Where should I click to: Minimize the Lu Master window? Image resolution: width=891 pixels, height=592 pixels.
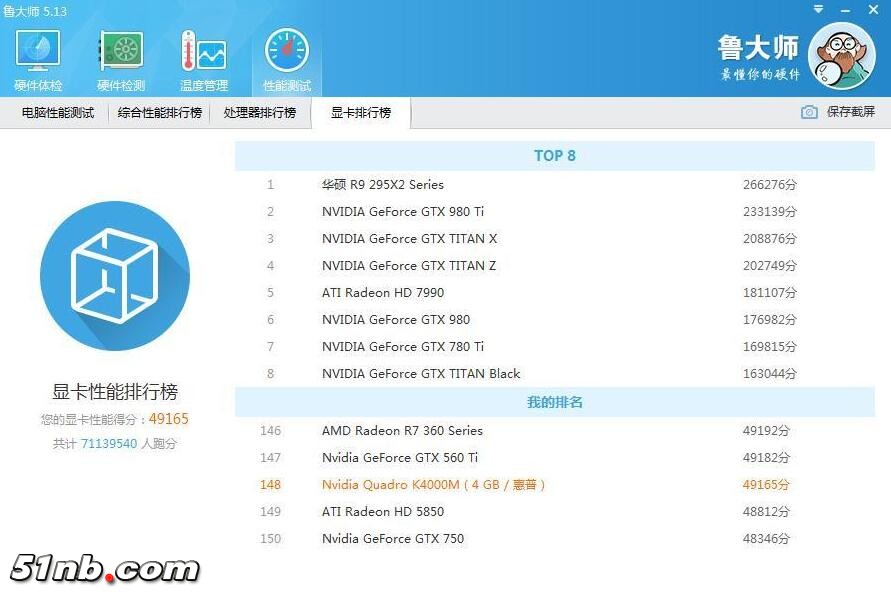tap(846, 10)
